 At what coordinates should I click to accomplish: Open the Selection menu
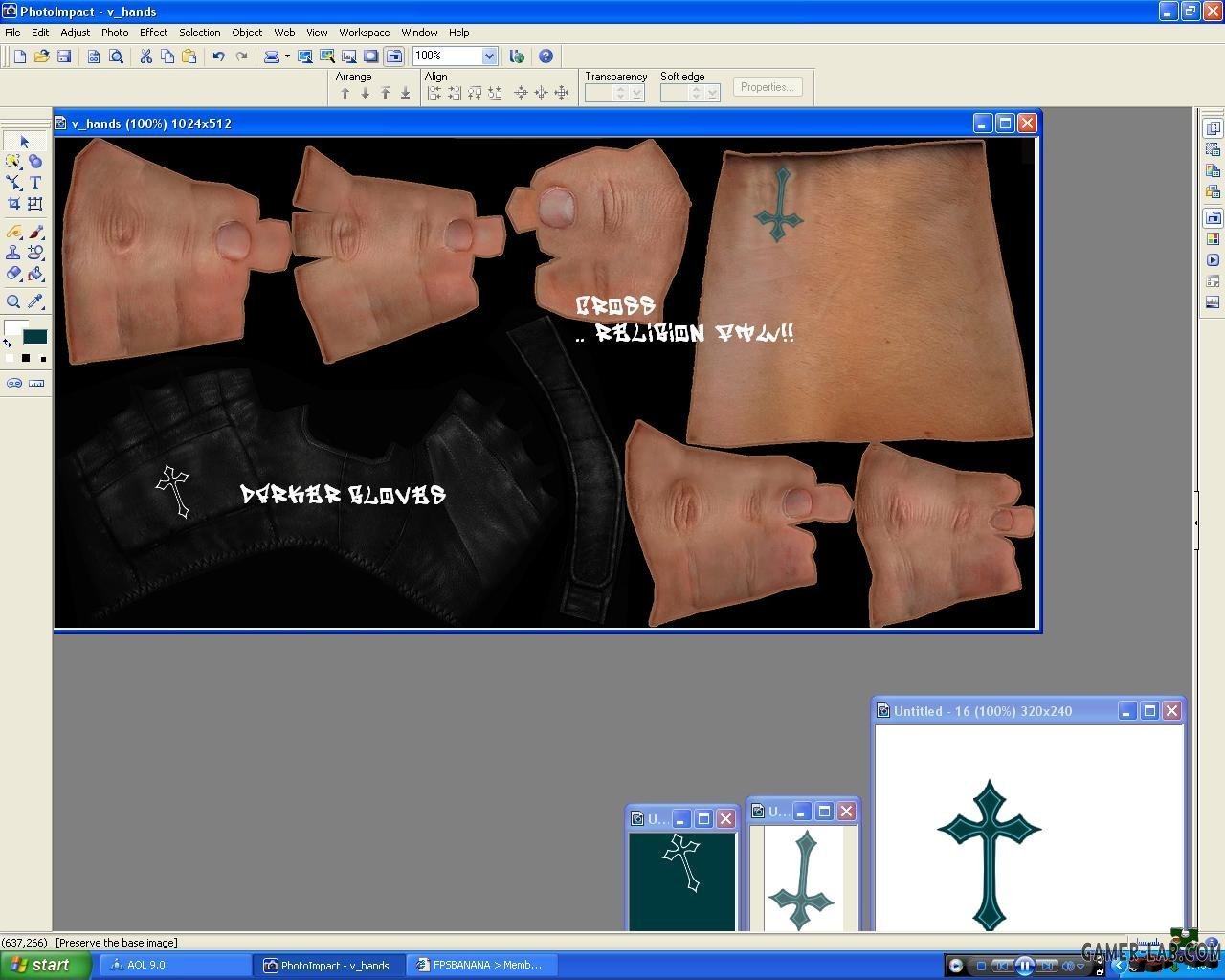pyautogui.click(x=199, y=33)
